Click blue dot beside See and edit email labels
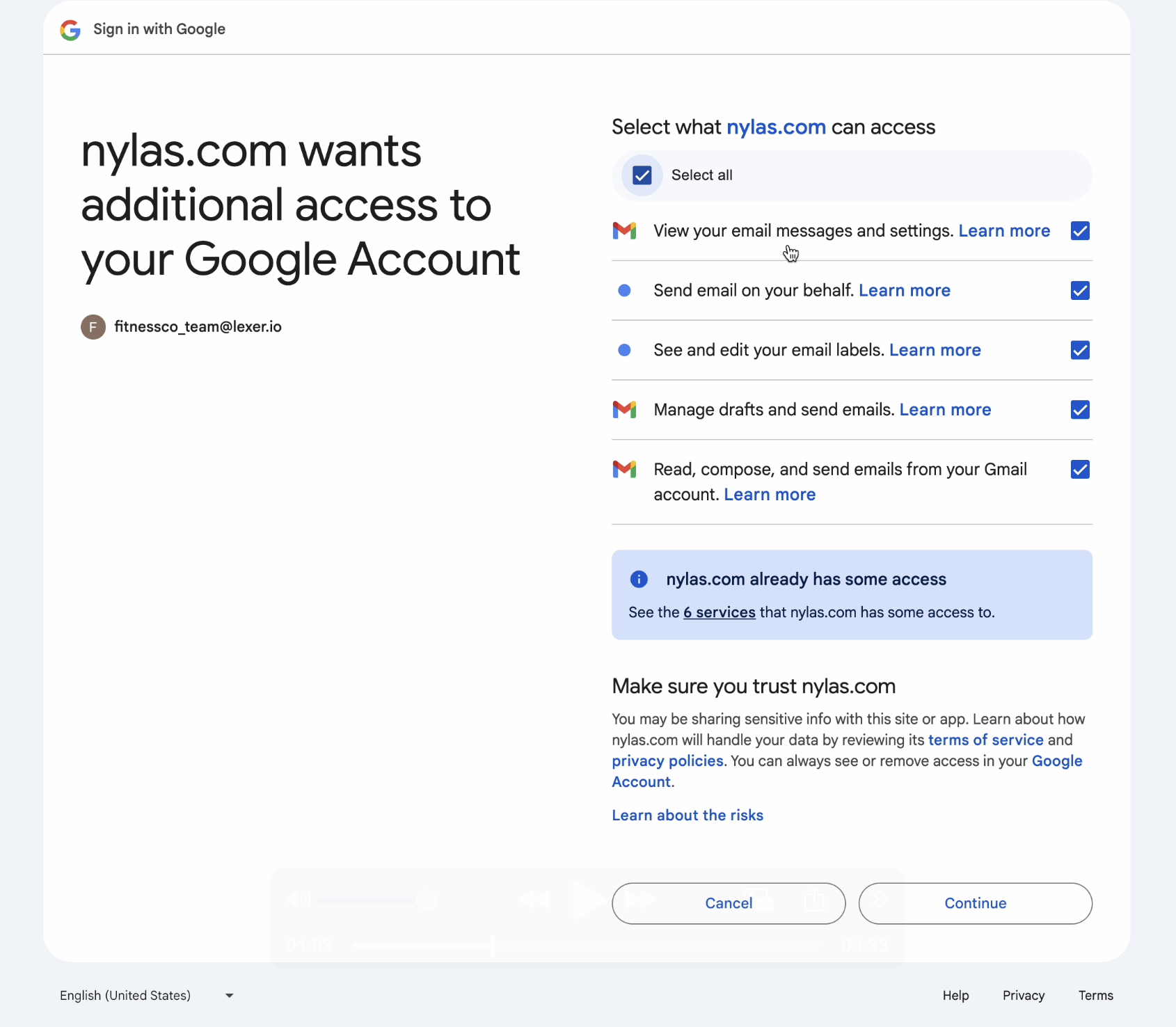Image resolution: width=1176 pixels, height=1027 pixels. click(624, 350)
